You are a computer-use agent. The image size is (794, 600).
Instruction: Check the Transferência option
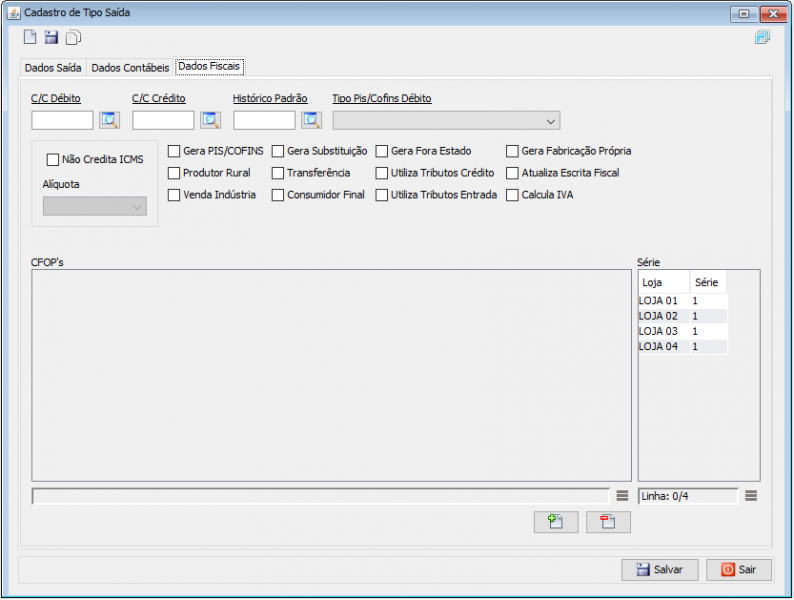click(277, 173)
